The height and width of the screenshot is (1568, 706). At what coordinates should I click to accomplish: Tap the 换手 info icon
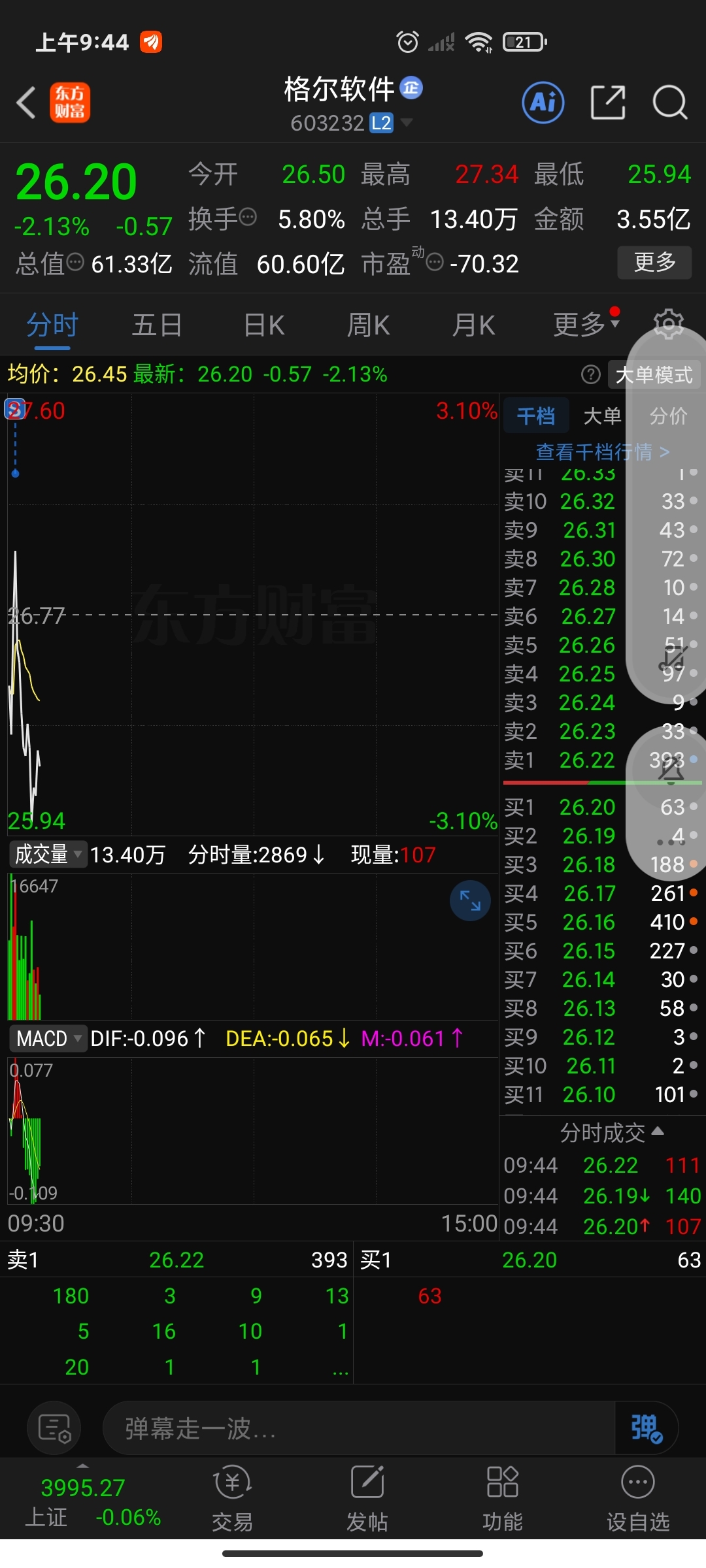coord(248,217)
